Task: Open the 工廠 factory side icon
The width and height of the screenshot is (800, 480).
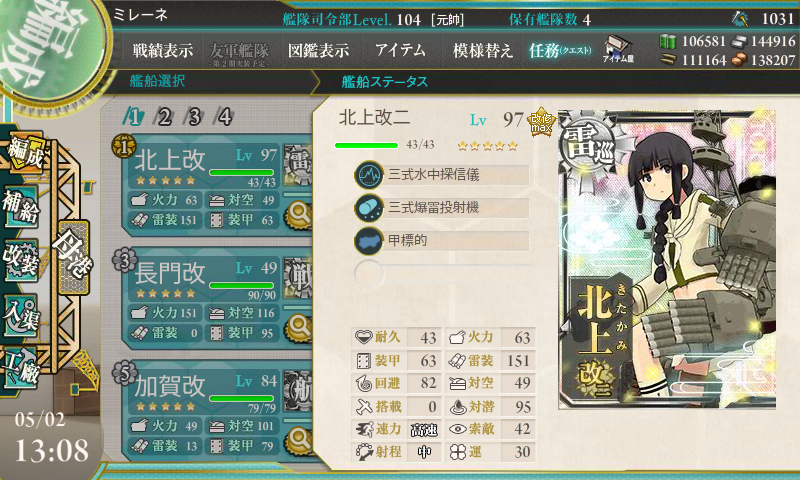Action: coord(21,368)
